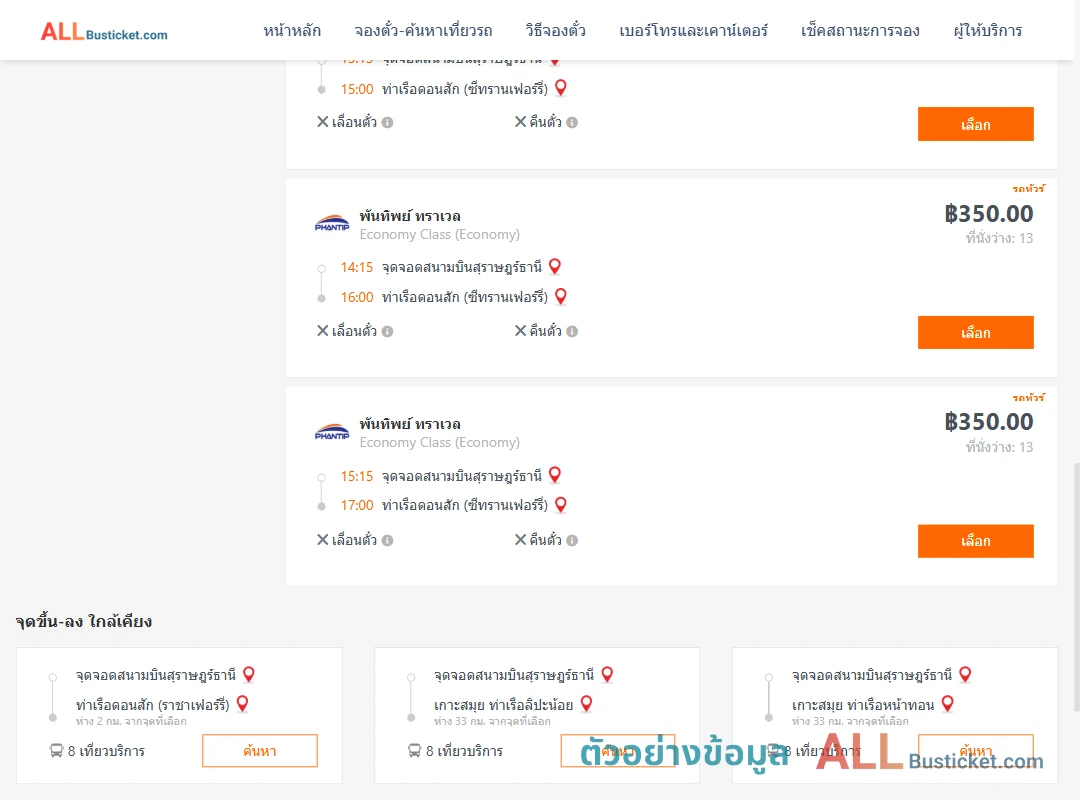
Task: Open map pin of เกาะสมุย ท่าเรือหน้าทอน
Action: [948, 704]
